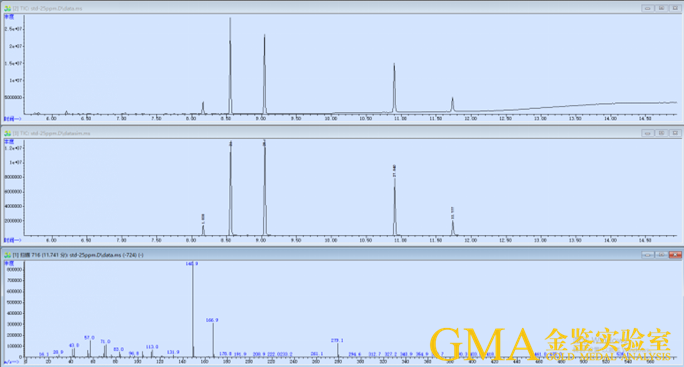This screenshot has width=684, height=367.
Task: Maximize the TIC datasim.ms chromatogram window
Action: 661,133
